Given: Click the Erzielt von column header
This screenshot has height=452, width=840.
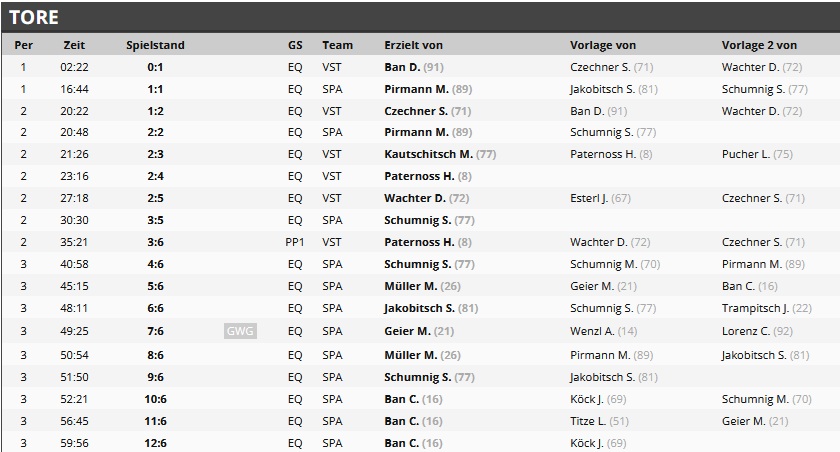Looking at the screenshot, I should (x=413, y=45).
